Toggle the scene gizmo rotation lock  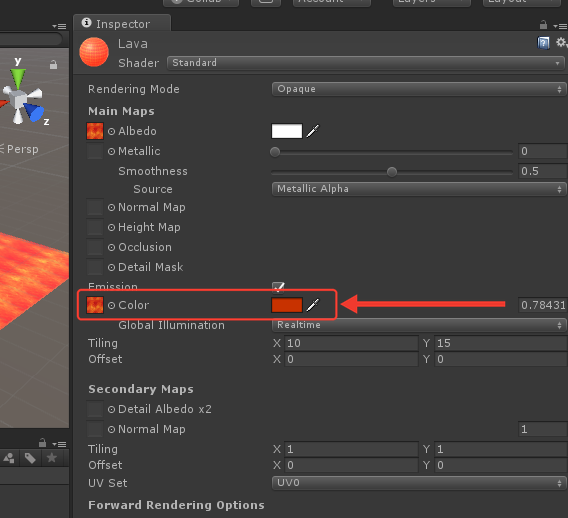tap(53, 65)
